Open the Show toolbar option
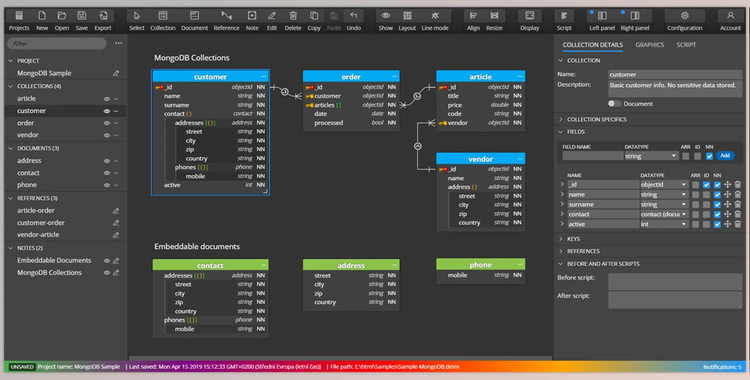The width and height of the screenshot is (750, 380). point(386,21)
